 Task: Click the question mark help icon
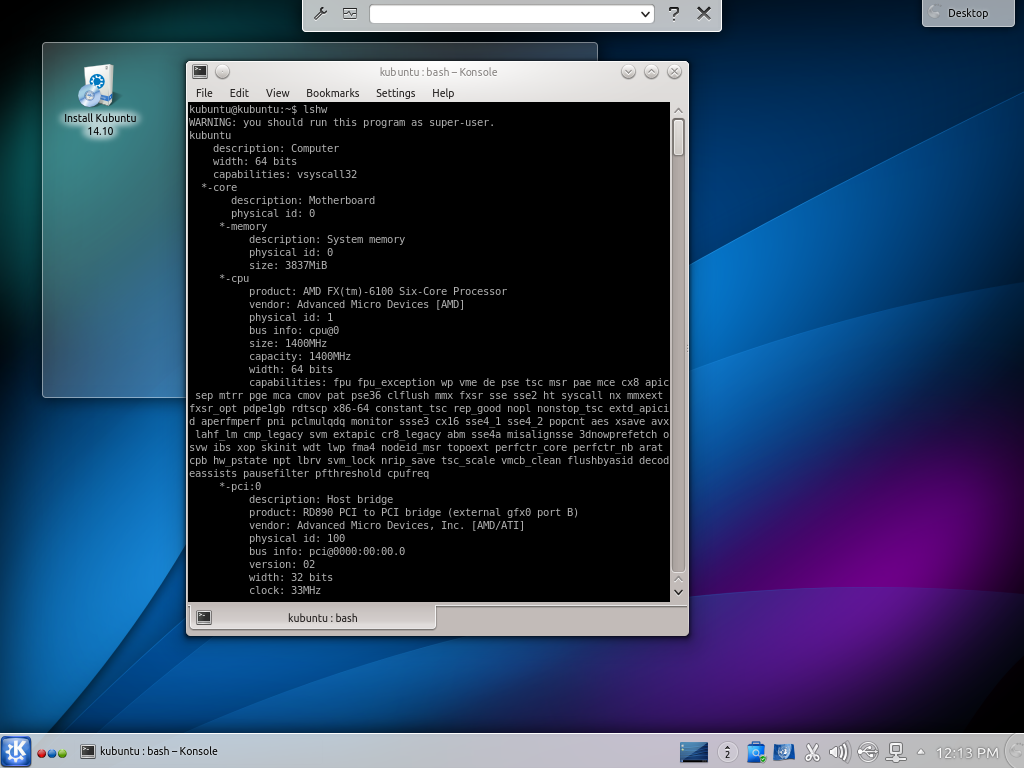[674, 13]
